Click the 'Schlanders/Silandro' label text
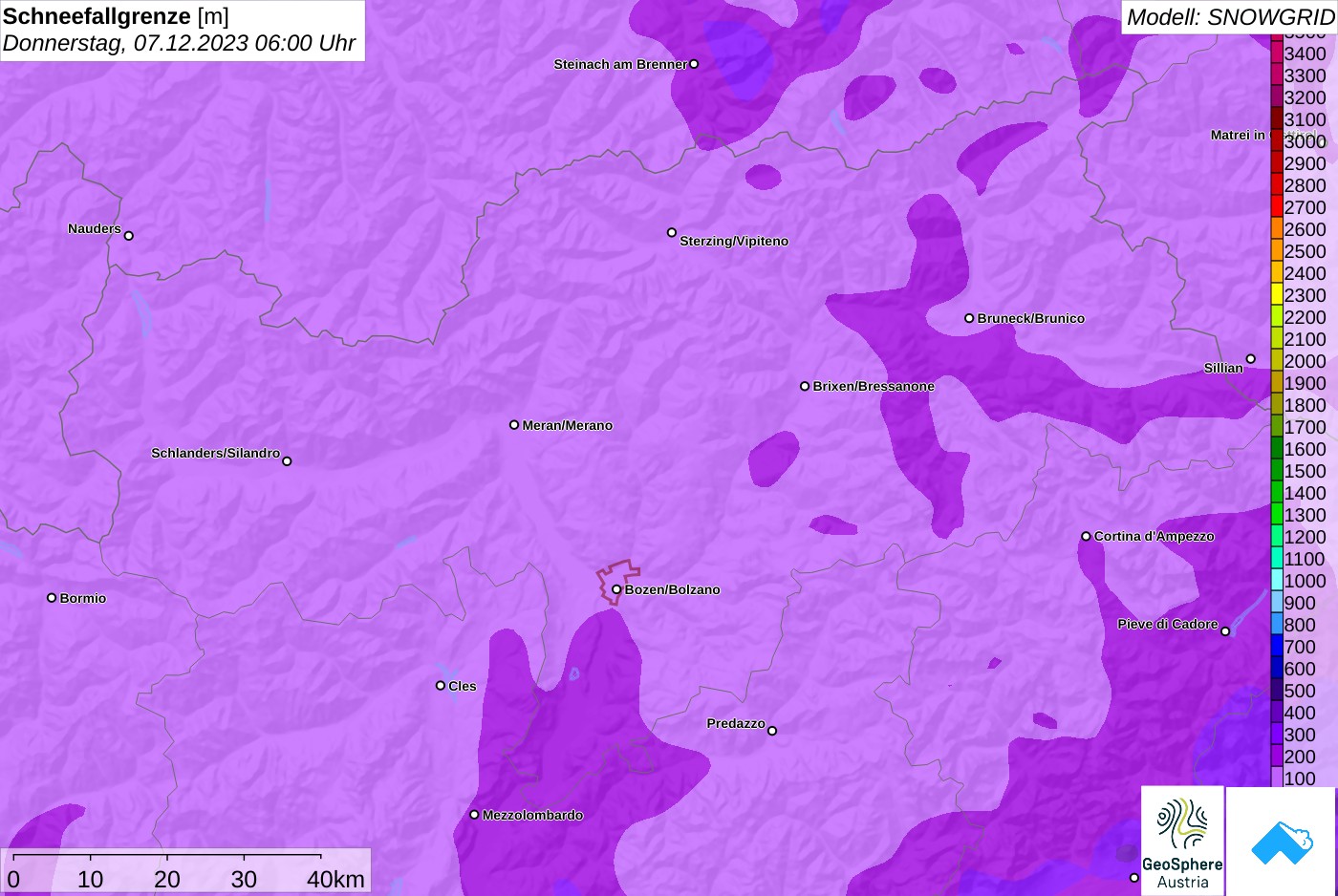The image size is (1338, 896). tap(216, 453)
